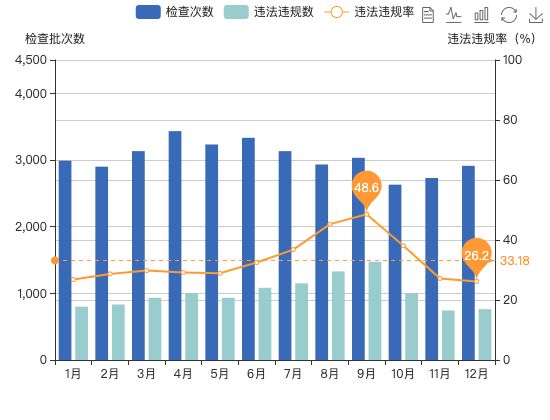Viewport: 550px width, 420px height.
Task: Open the data view document icon
Action: [428, 15]
